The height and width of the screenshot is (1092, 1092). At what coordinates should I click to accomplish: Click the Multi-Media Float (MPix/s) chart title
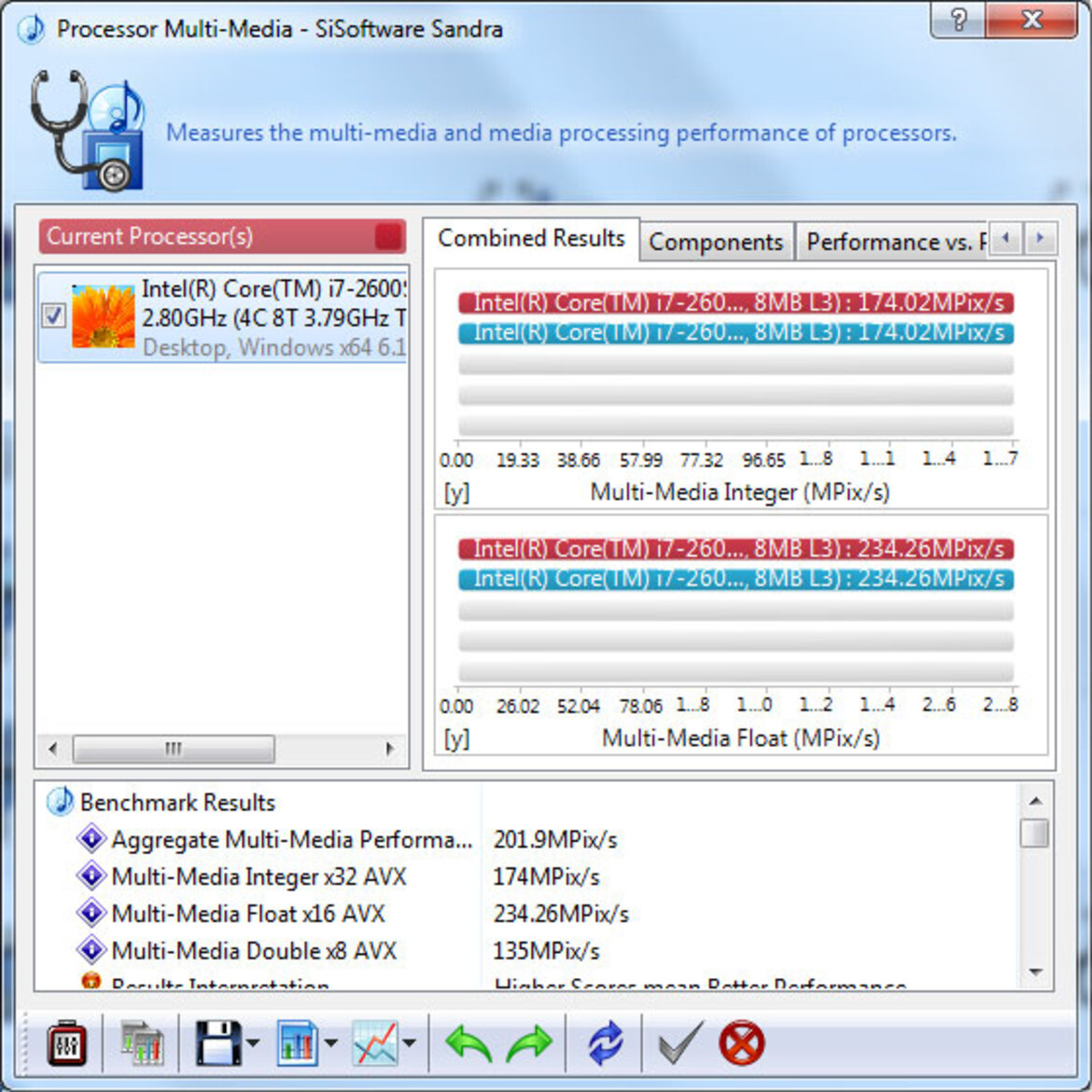(740, 738)
